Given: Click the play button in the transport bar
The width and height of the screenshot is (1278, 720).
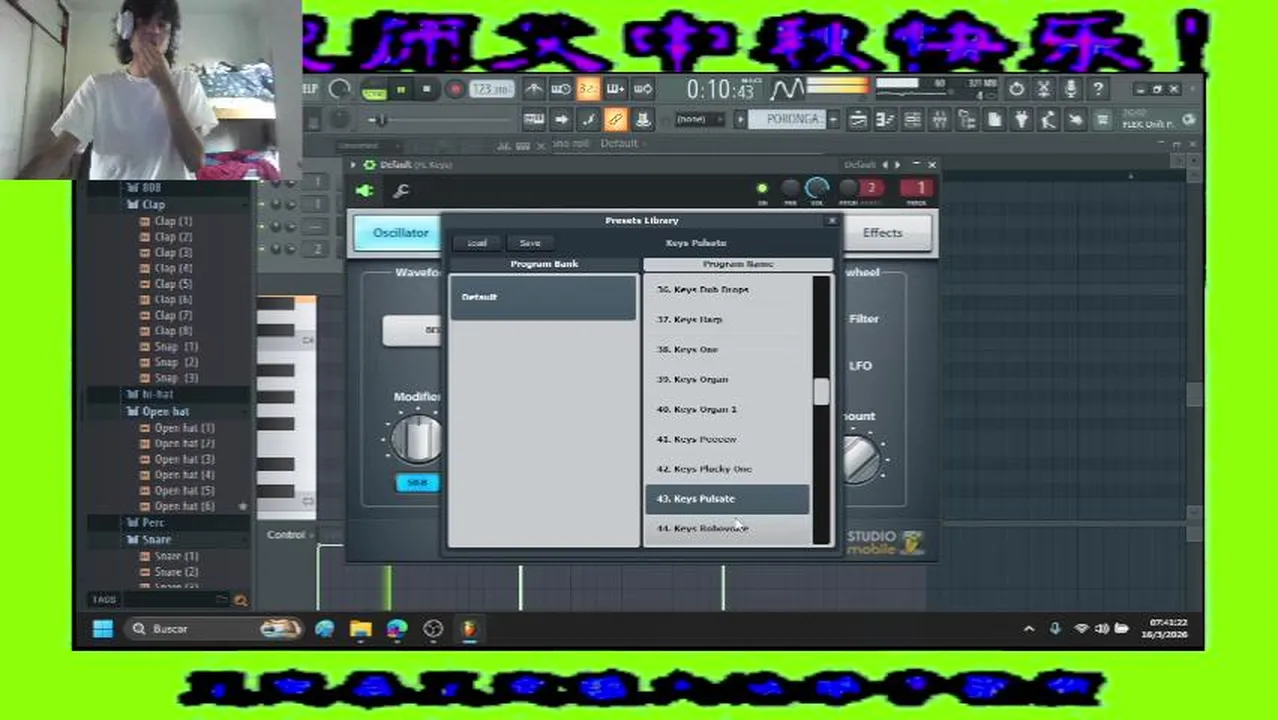Looking at the screenshot, I should pos(401,89).
